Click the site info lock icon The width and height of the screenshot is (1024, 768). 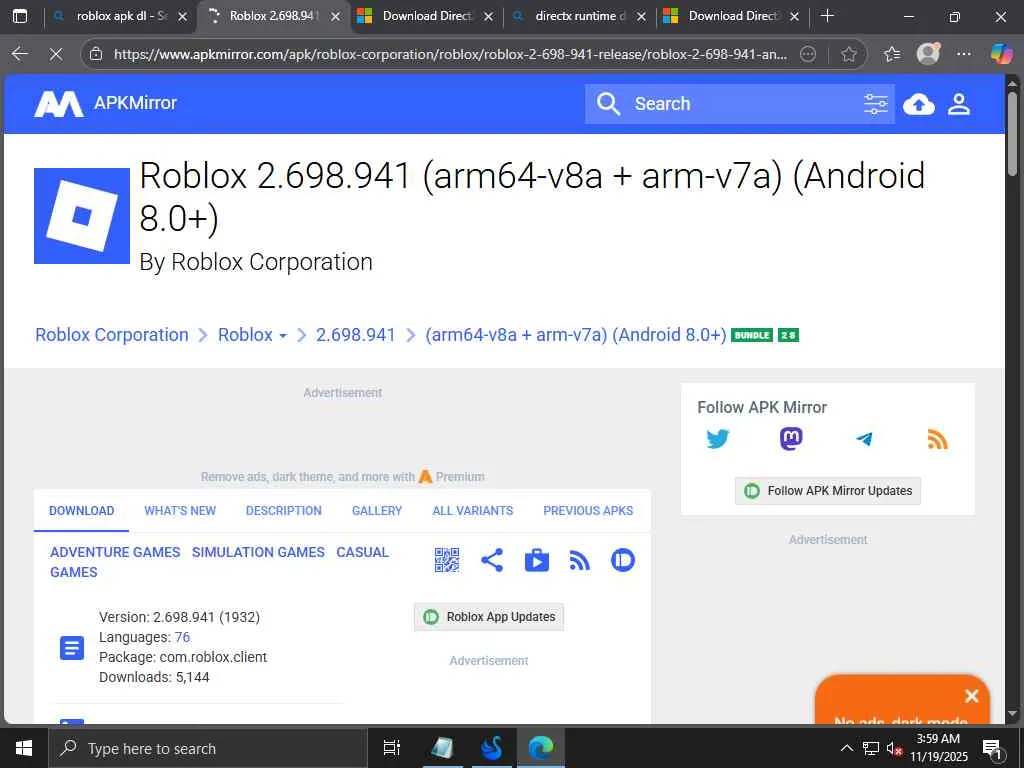click(96, 54)
